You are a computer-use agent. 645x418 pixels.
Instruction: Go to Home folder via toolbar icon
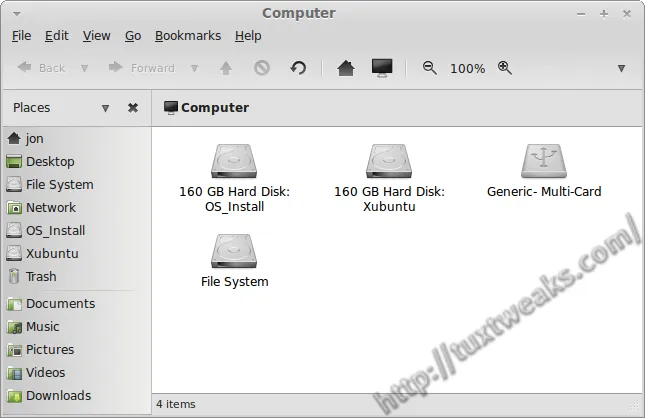pyautogui.click(x=346, y=68)
